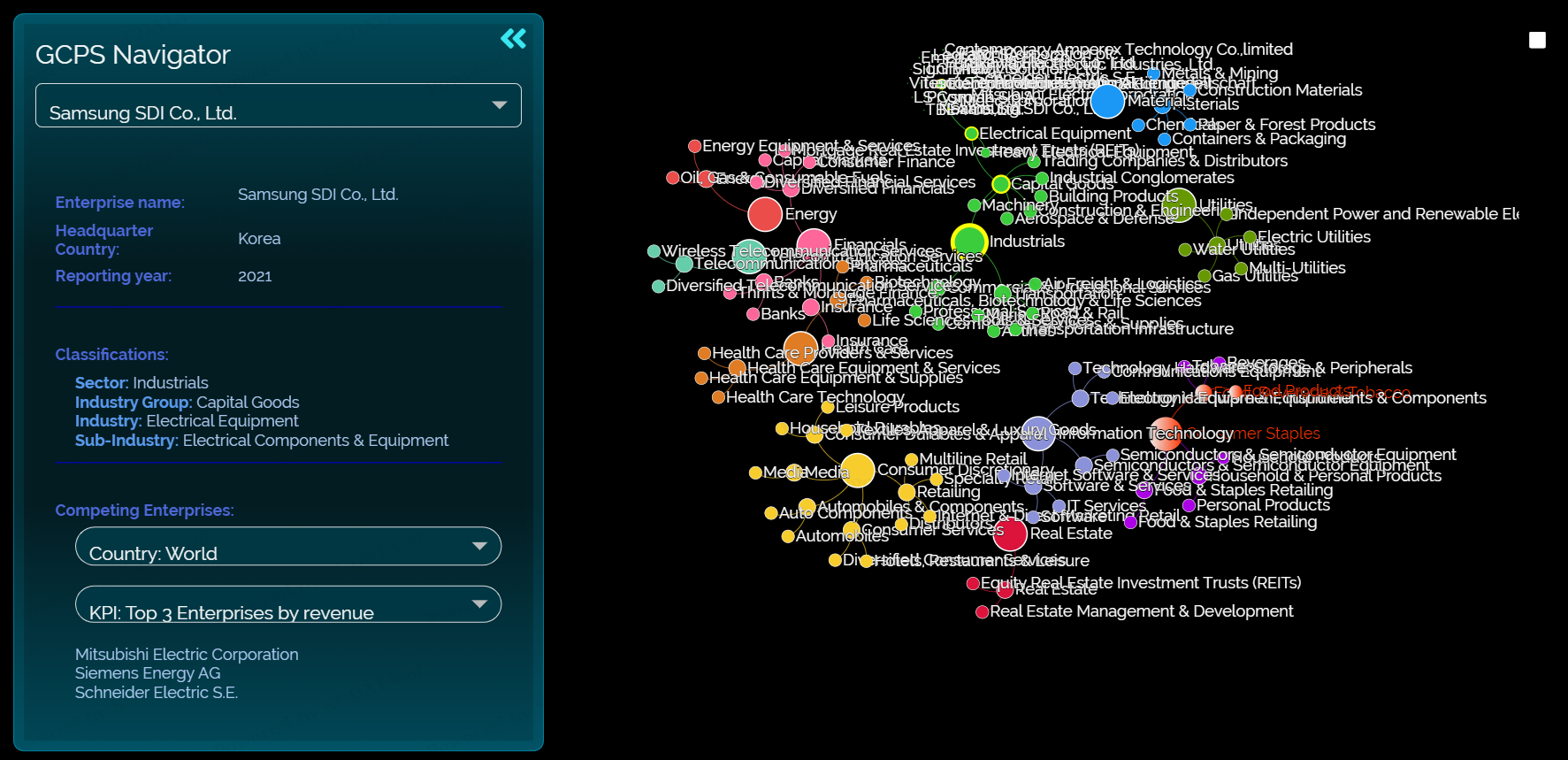Select the Personal Products node

coord(1189,505)
